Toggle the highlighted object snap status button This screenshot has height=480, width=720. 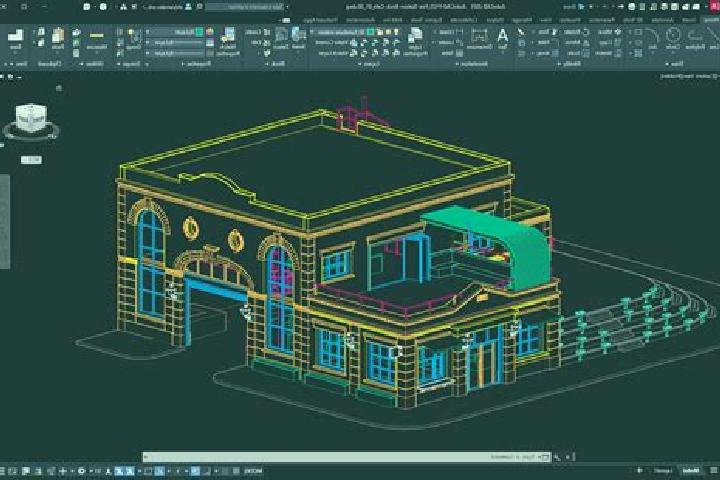[x=159, y=471]
